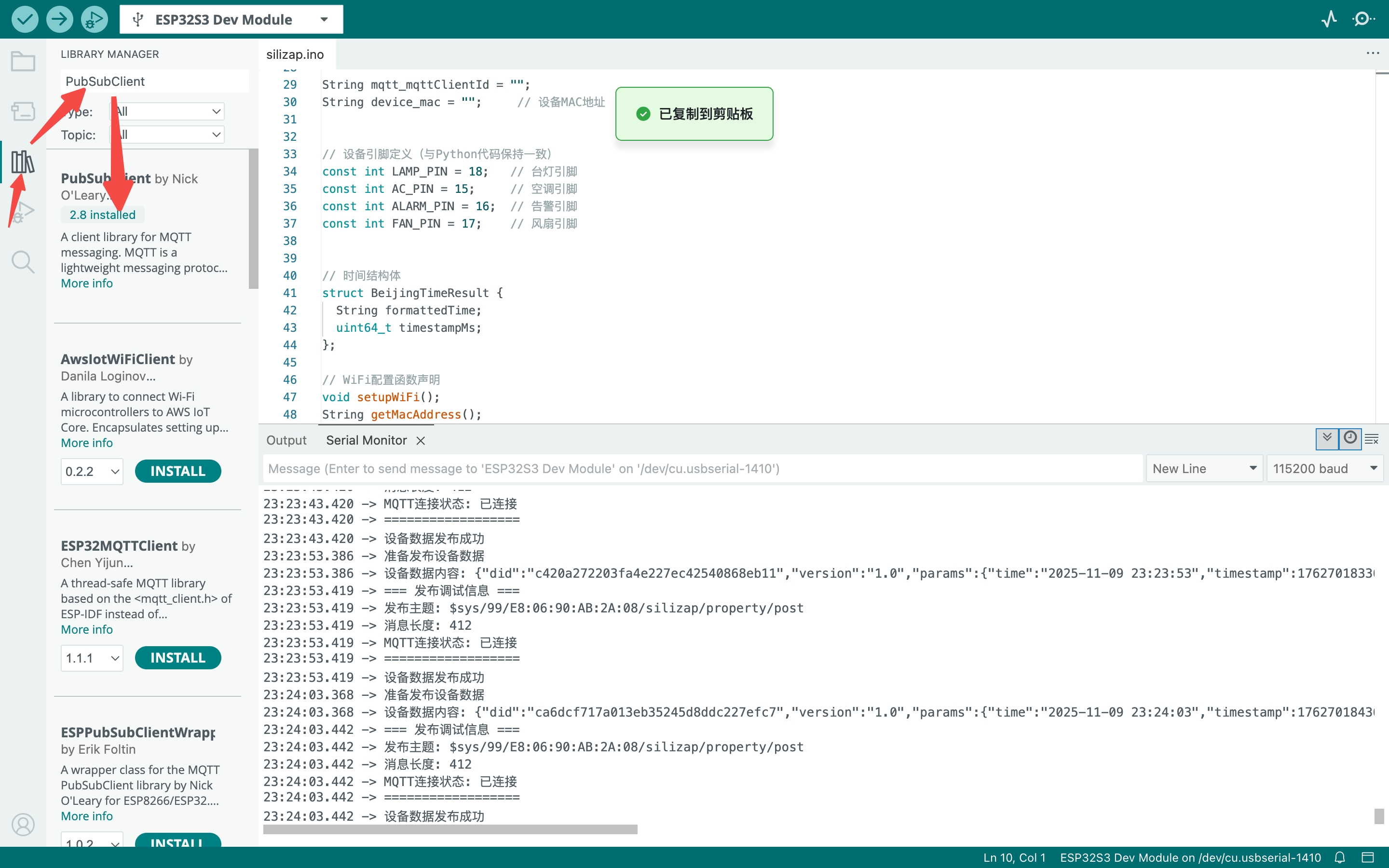Select the silizap.ino editor tab
The width and height of the screenshot is (1389, 868).
(x=295, y=54)
